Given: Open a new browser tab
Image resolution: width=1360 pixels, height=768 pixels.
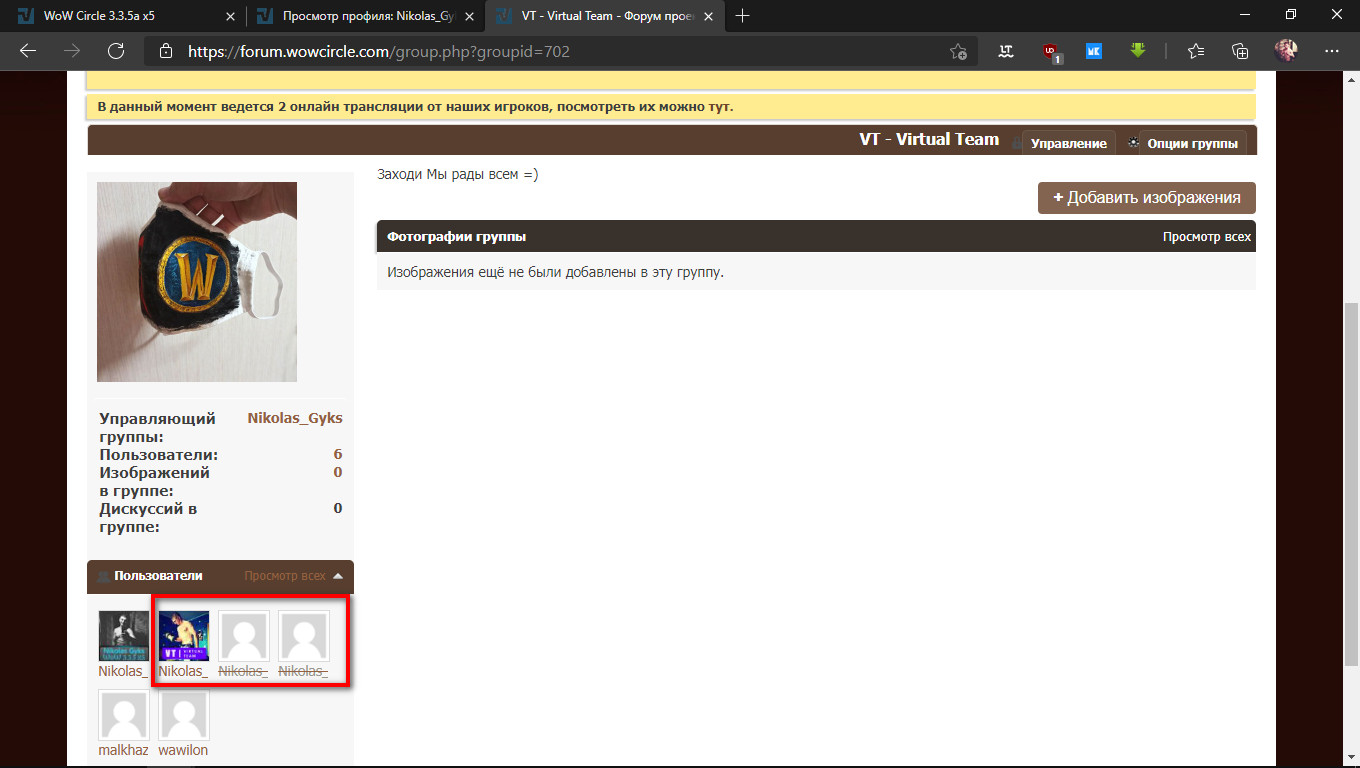Looking at the screenshot, I should click(x=743, y=16).
